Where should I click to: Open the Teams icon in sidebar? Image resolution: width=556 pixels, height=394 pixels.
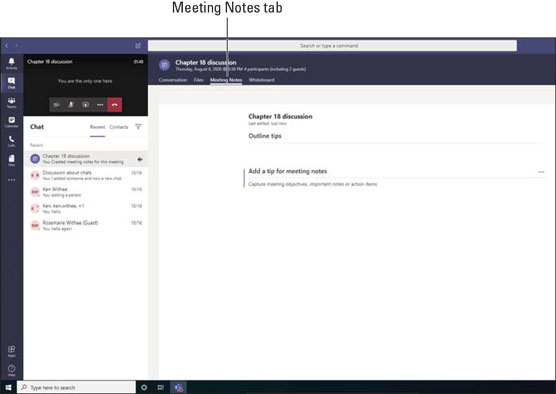pos(11,102)
